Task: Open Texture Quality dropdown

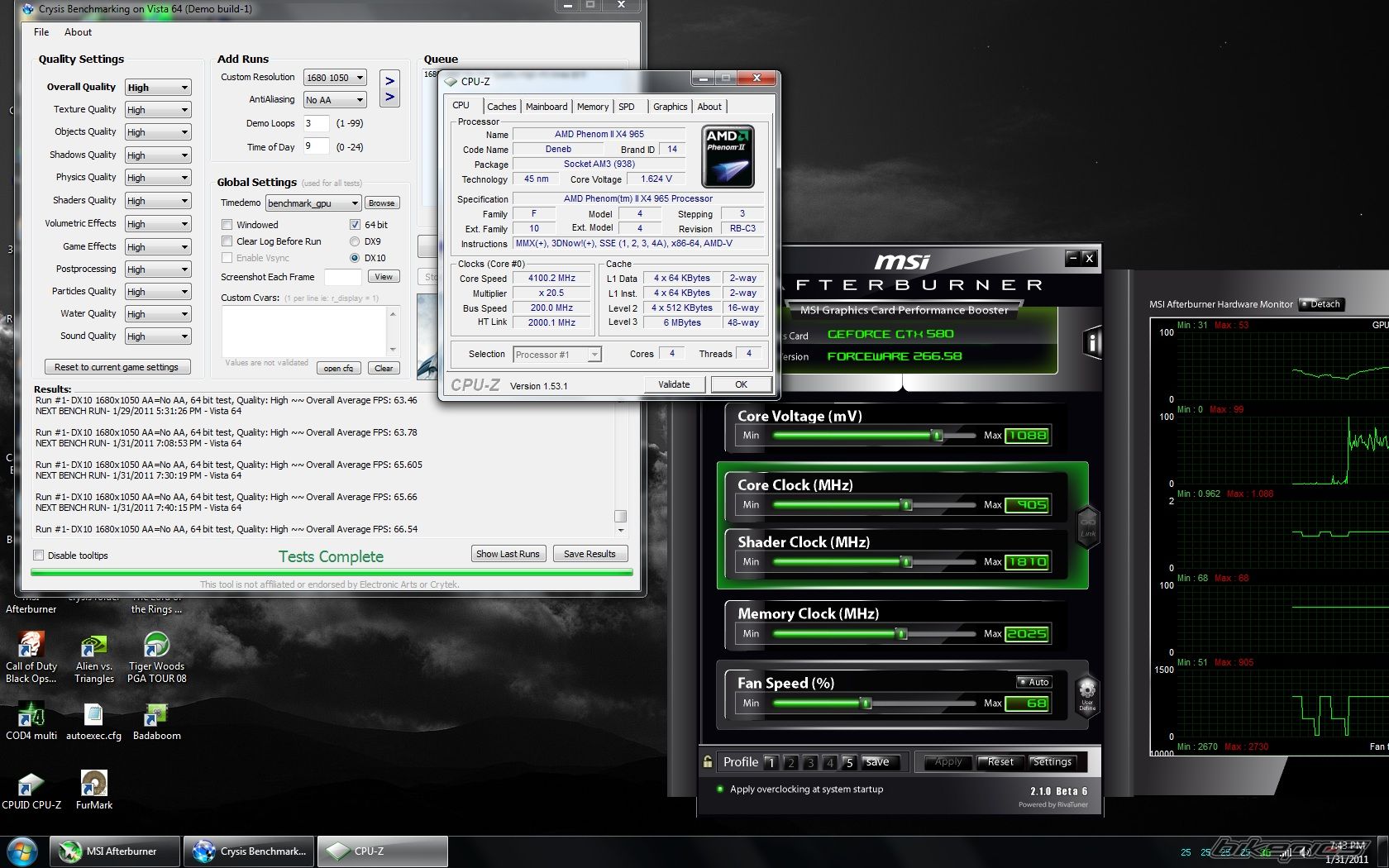Action: [158, 110]
